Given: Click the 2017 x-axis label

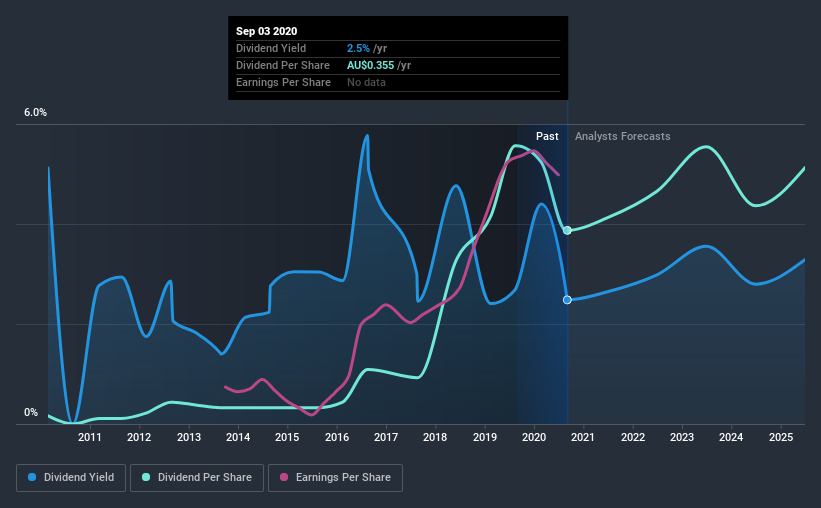Looking at the screenshot, I should [x=386, y=437].
